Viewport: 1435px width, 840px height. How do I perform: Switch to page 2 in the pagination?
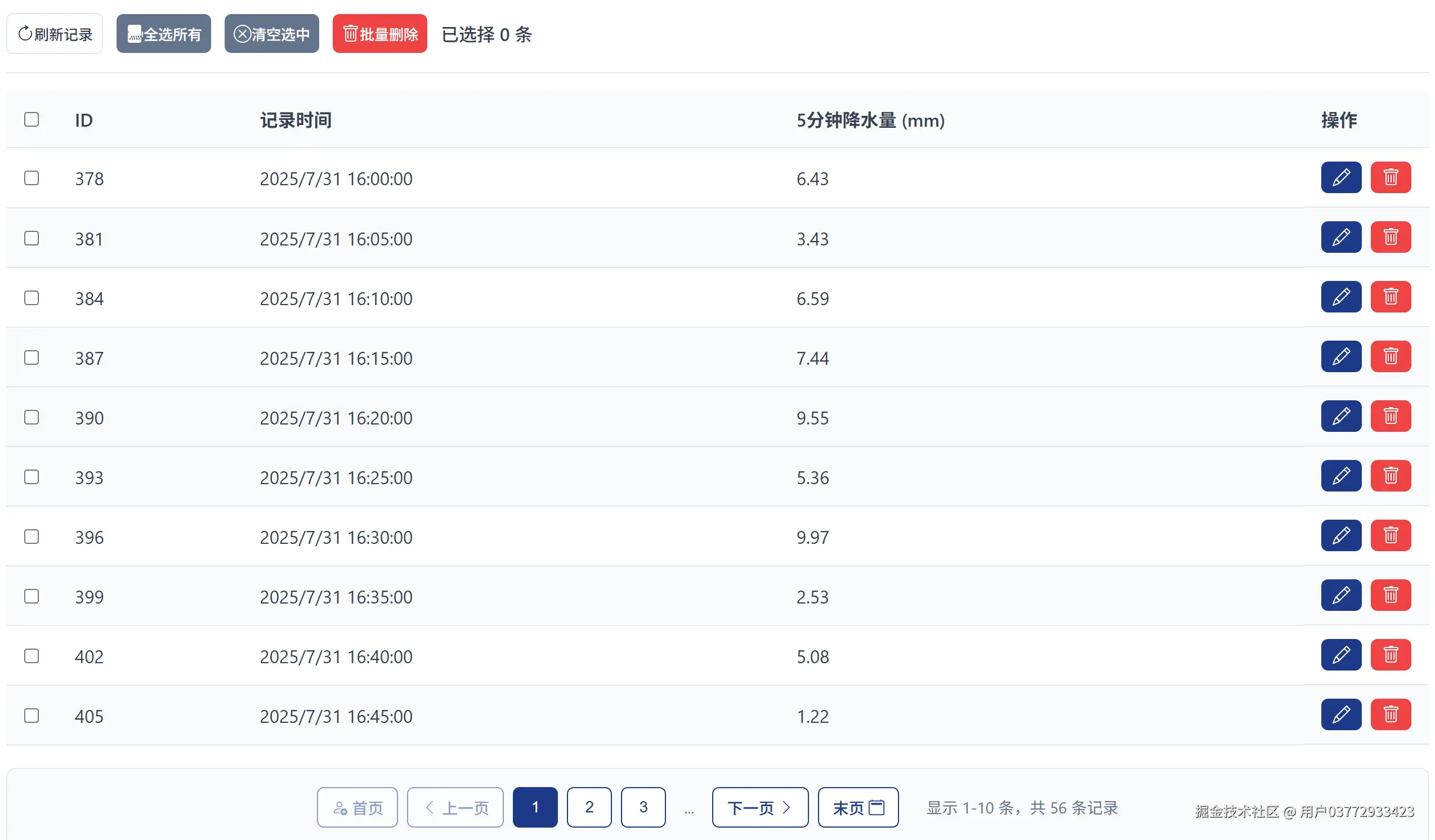(x=589, y=807)
